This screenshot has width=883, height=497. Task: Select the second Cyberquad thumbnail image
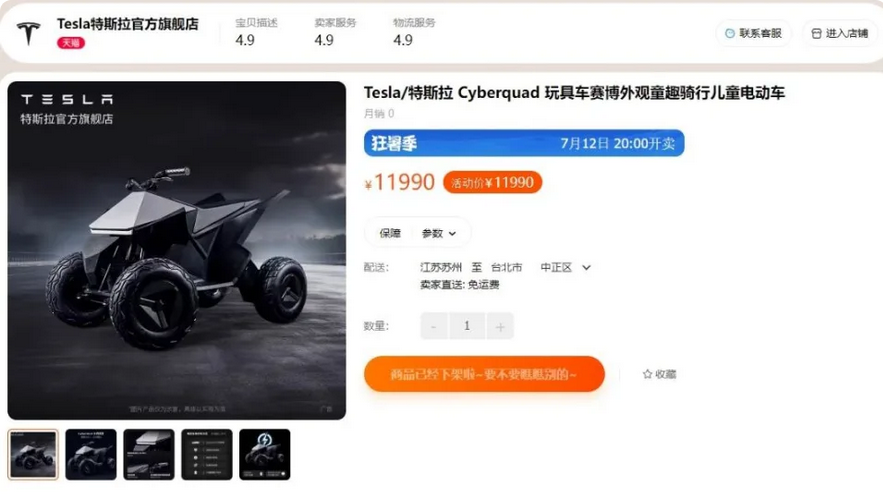[x=91, y=455]
